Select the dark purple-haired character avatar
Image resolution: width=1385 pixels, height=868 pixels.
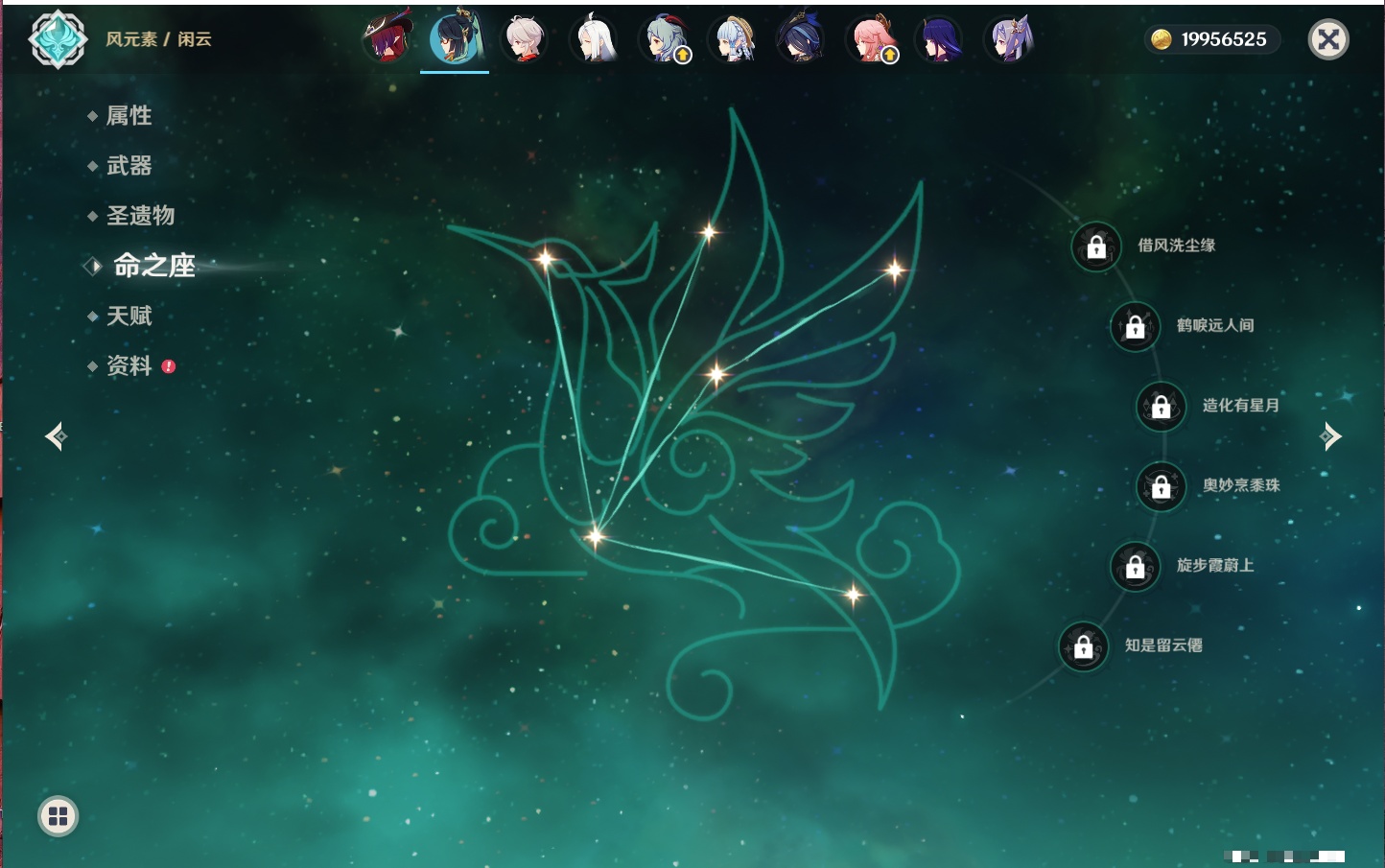click(939, 39)
